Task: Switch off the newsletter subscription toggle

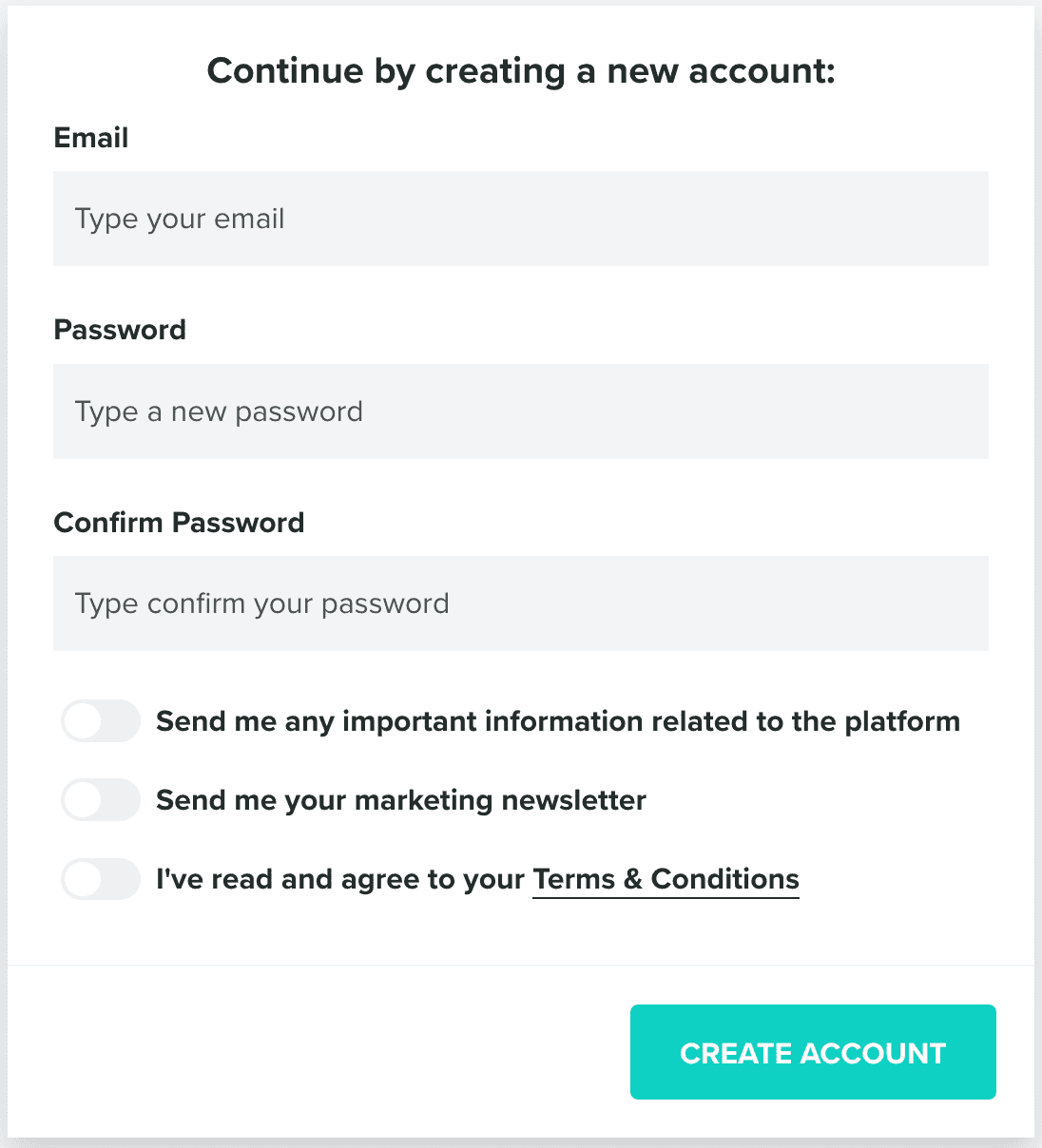Action: point(100,799)
